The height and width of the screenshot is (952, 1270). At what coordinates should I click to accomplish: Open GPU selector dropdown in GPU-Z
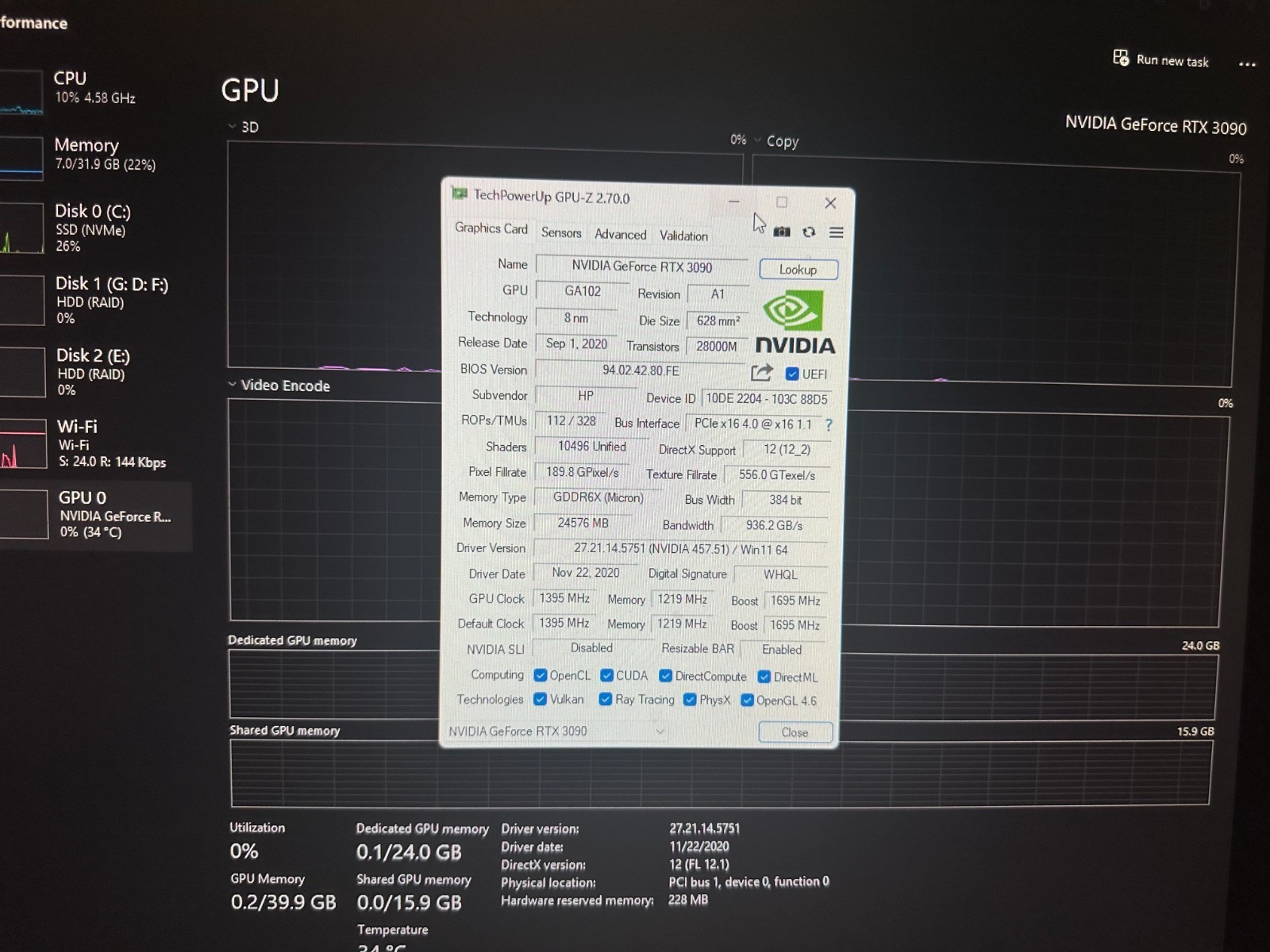(x=557, y=731)
